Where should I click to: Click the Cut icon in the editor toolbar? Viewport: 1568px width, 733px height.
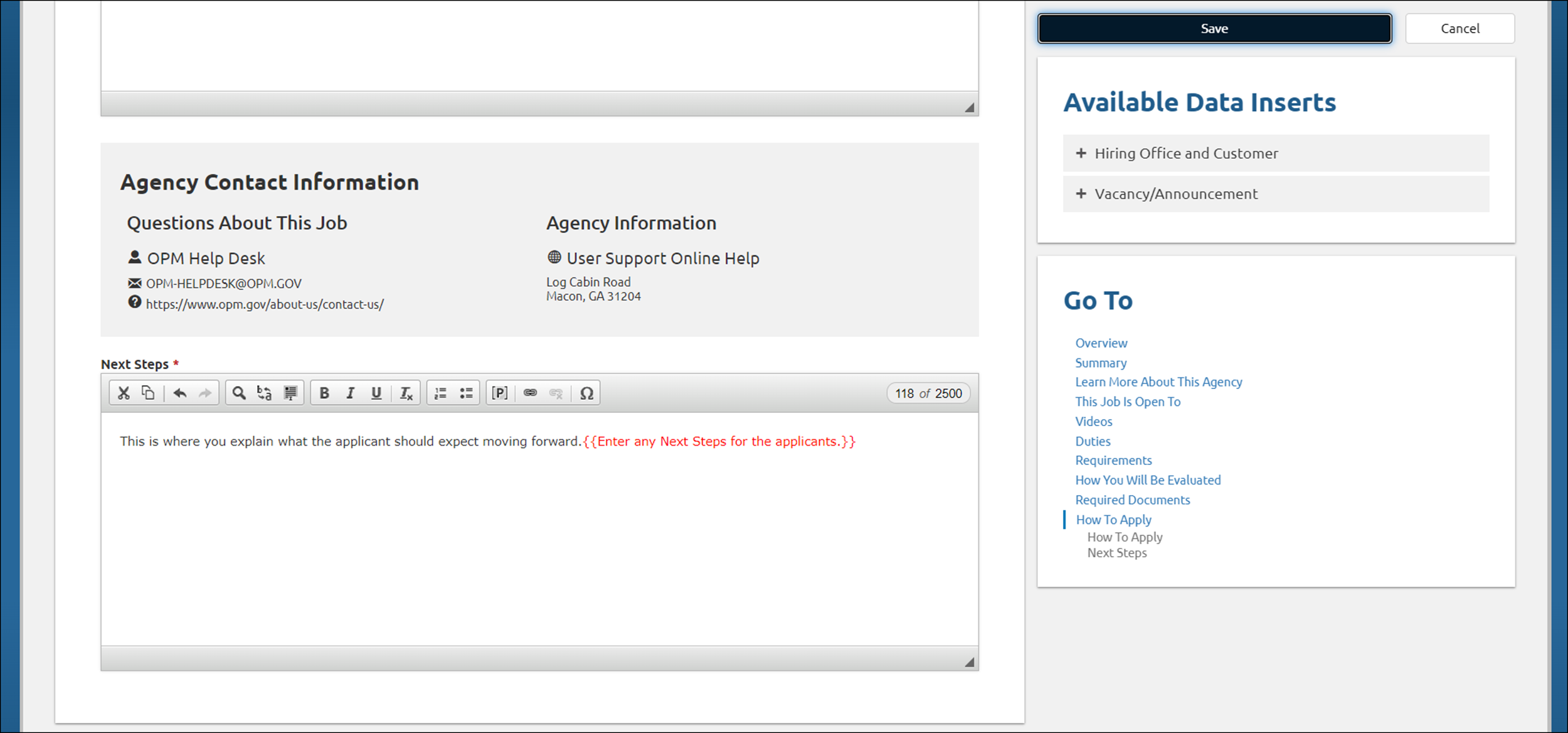tap(124, 393)
